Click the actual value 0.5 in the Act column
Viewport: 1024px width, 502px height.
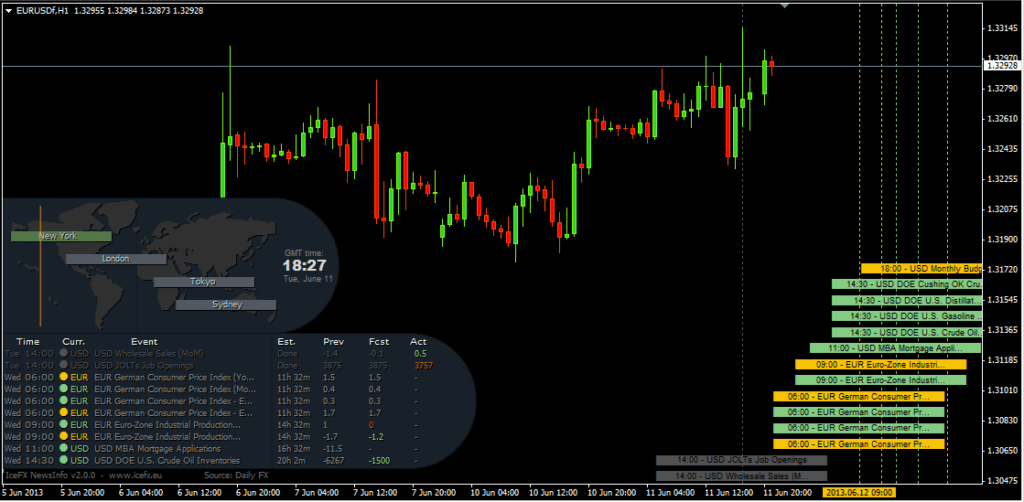pos(419,353)
